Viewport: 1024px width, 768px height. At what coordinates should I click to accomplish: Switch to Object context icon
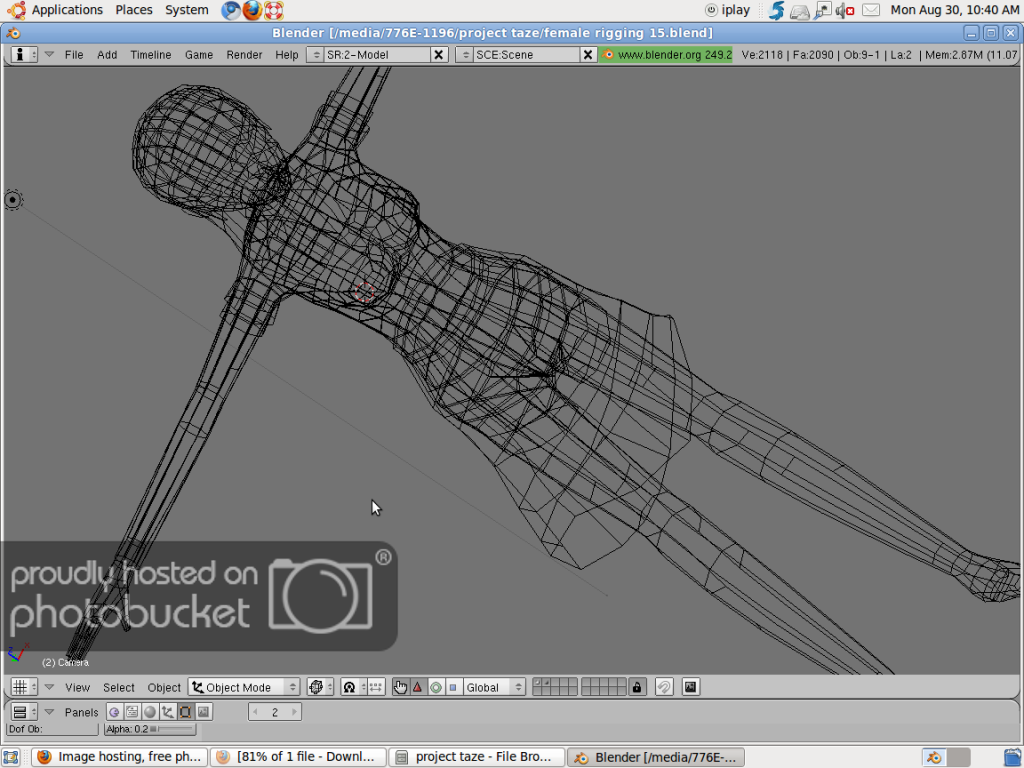167,712
